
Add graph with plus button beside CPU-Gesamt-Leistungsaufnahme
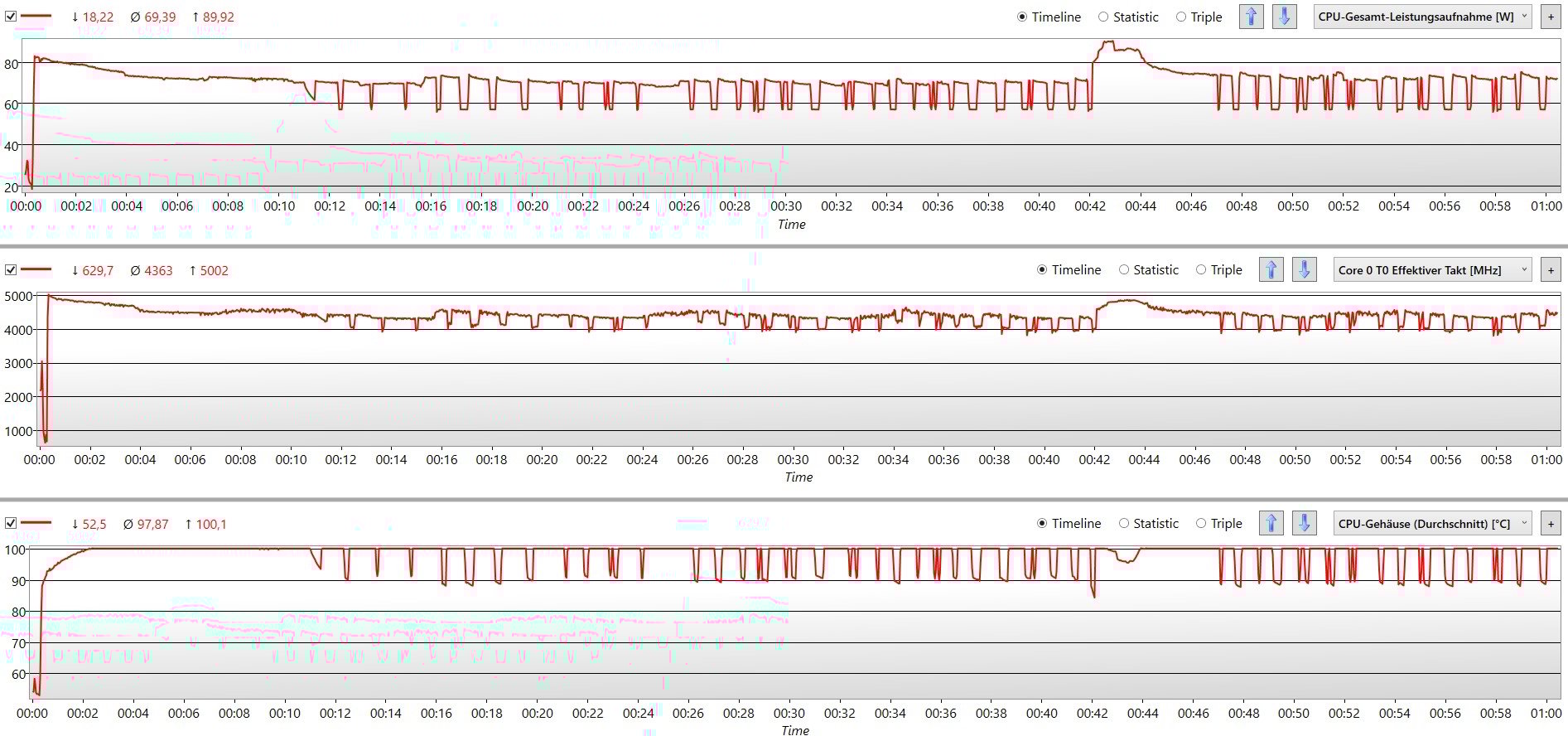point(1551,17)
